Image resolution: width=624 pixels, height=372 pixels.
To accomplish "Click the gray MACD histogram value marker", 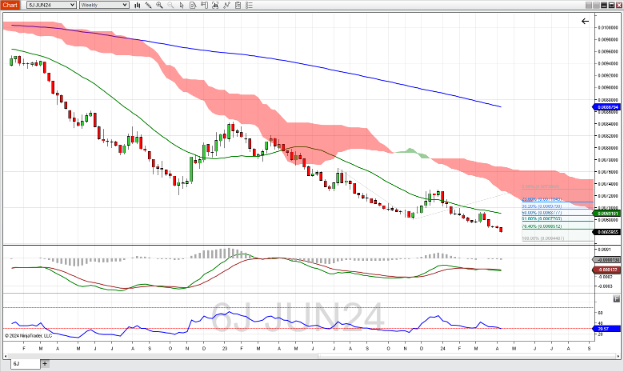I will click(607, 260).
